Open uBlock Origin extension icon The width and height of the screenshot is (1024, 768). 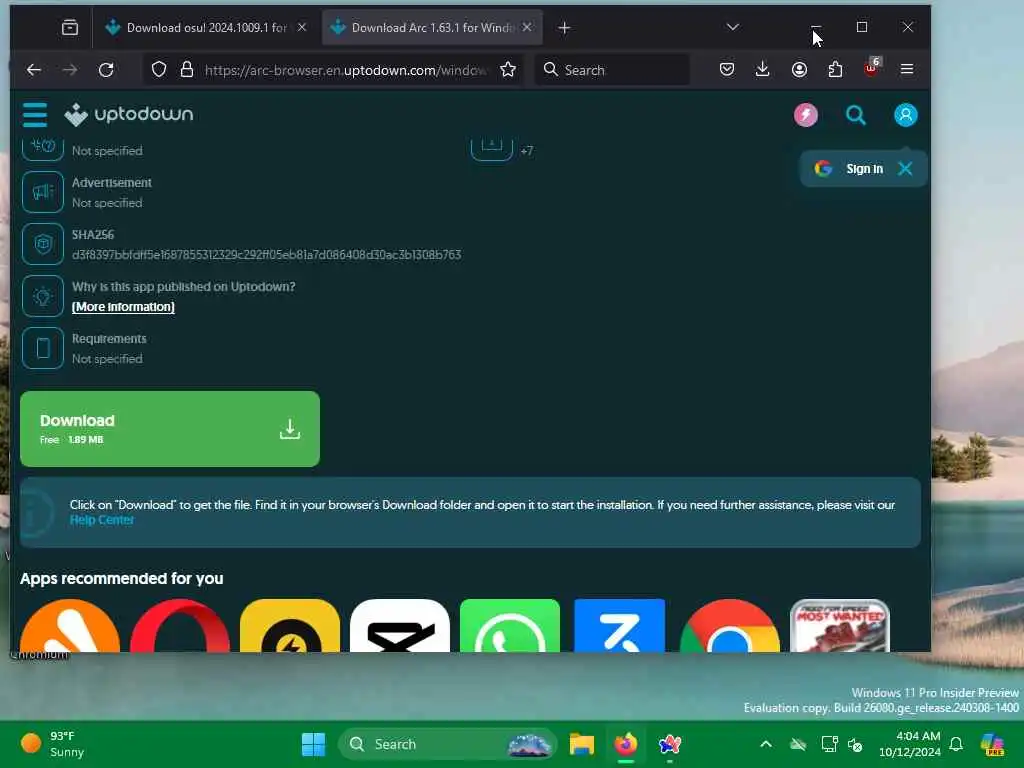pyautogui.click(x=872, y=68)
